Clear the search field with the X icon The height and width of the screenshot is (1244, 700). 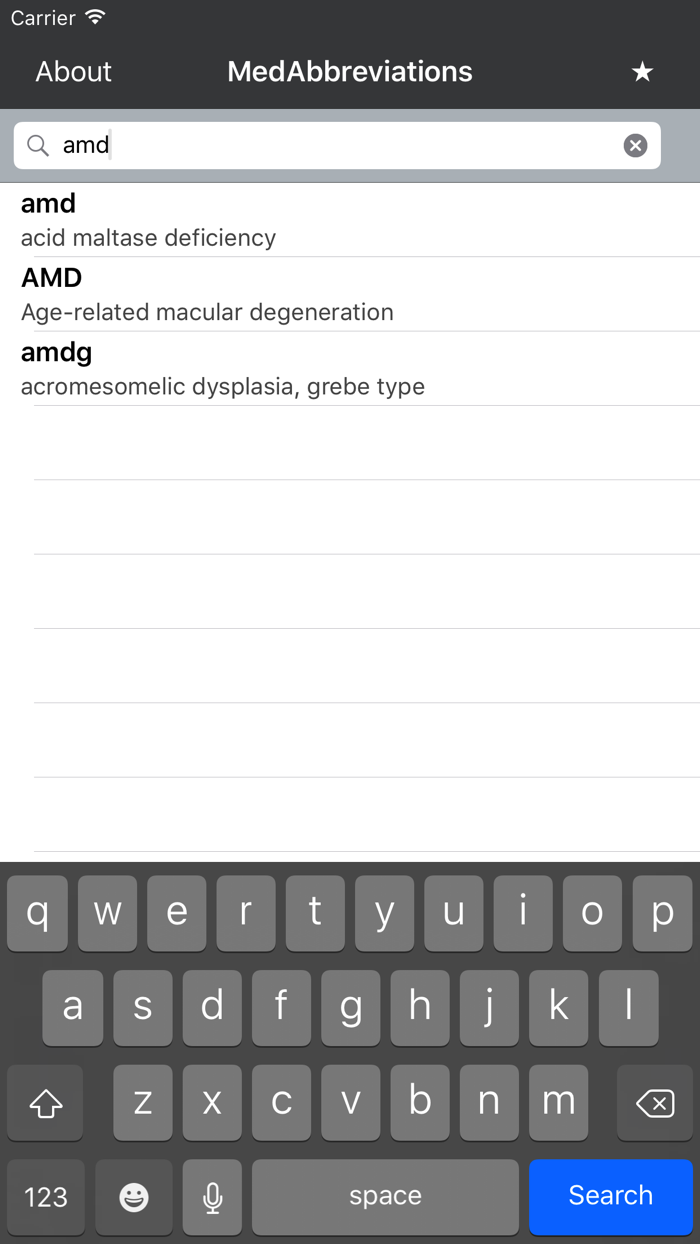pyautogui.click(x=635, y=145)
